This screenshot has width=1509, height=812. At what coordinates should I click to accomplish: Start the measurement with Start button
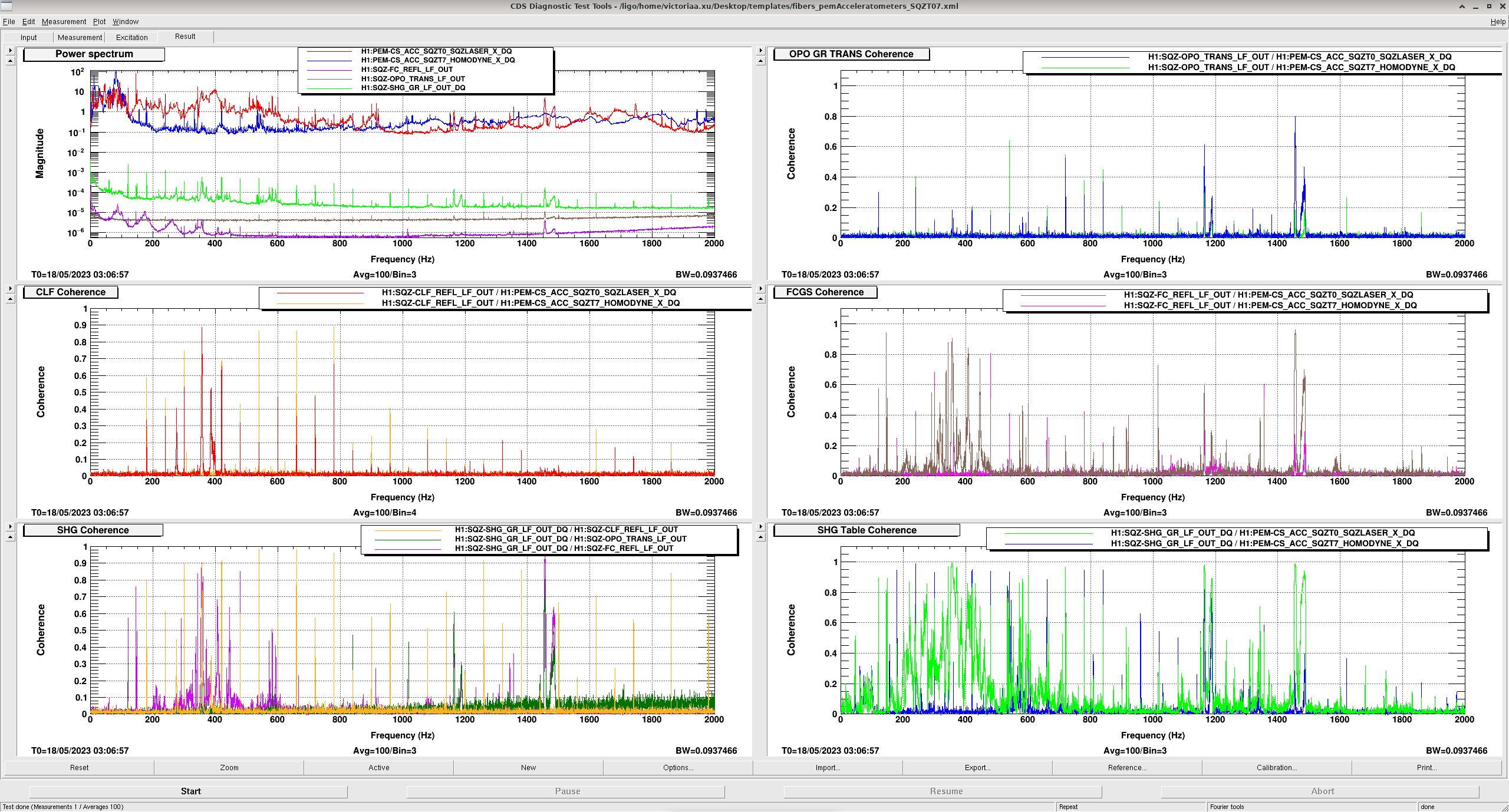coord(190,791)
